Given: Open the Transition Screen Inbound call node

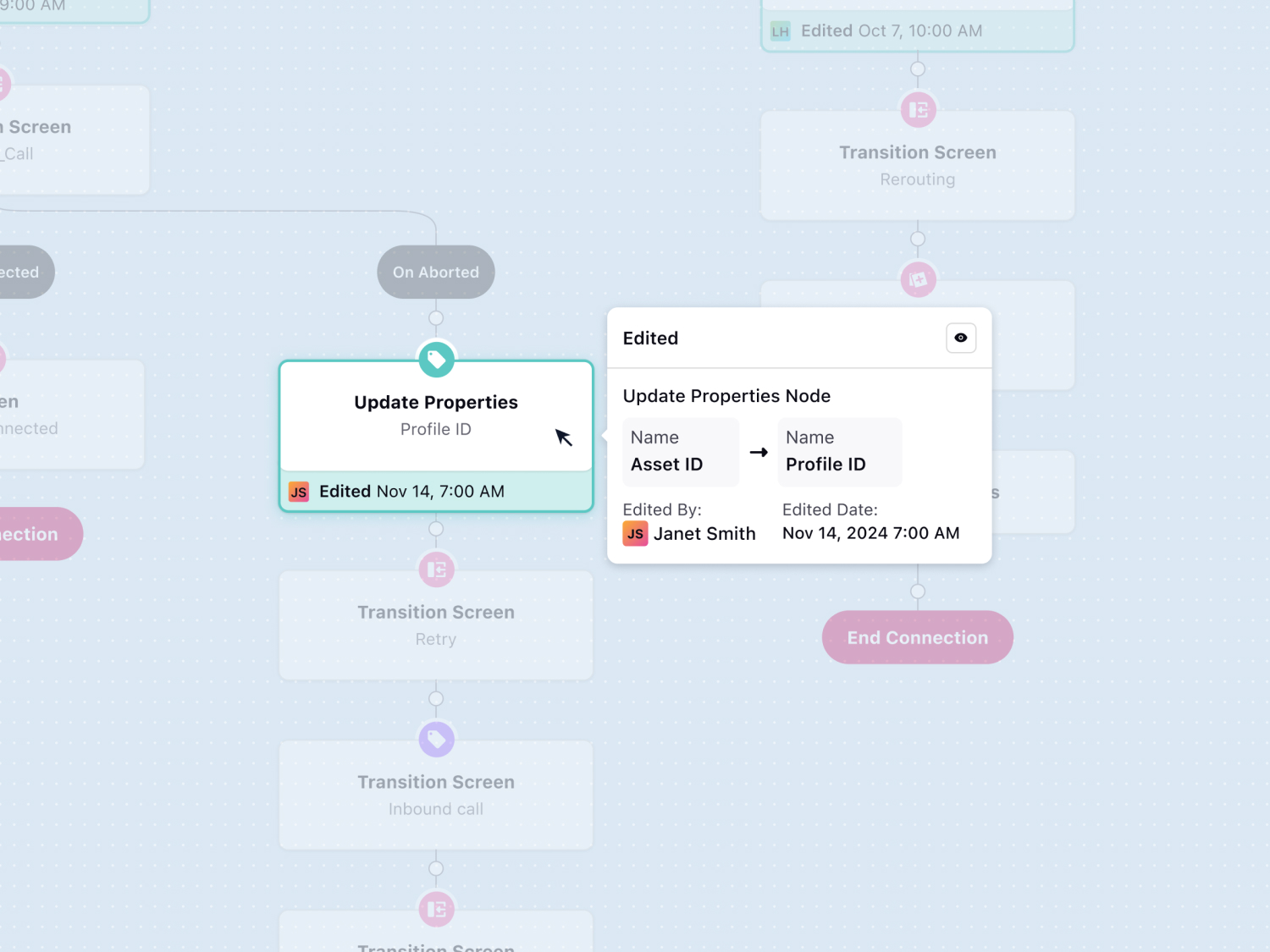Looking at the screenshot, I should coord(436,795).
